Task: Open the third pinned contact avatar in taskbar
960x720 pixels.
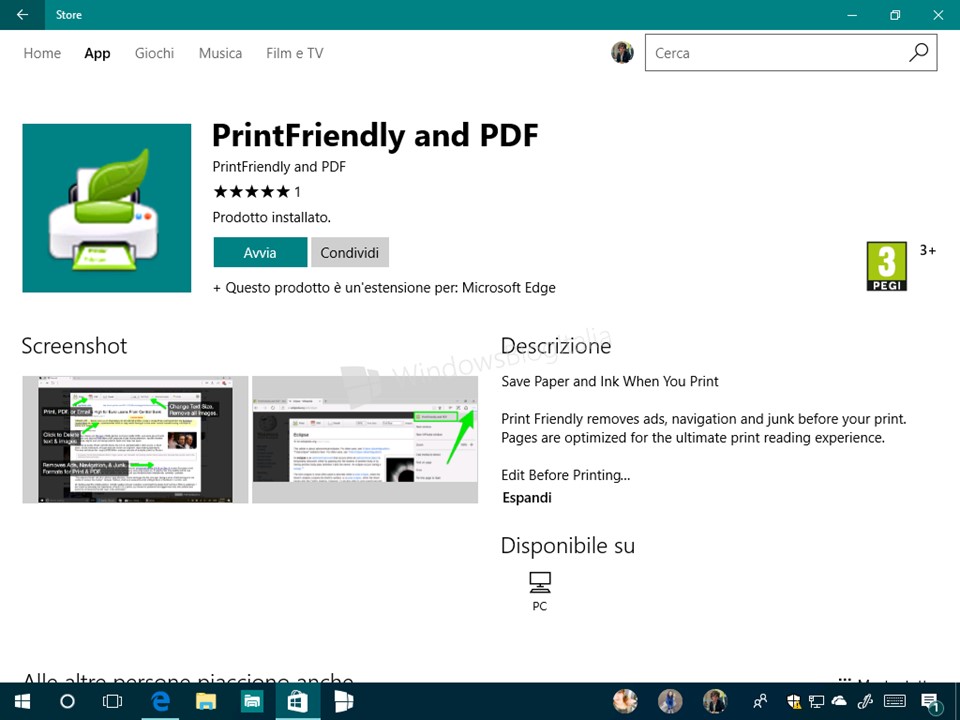Action: [714, 702]
